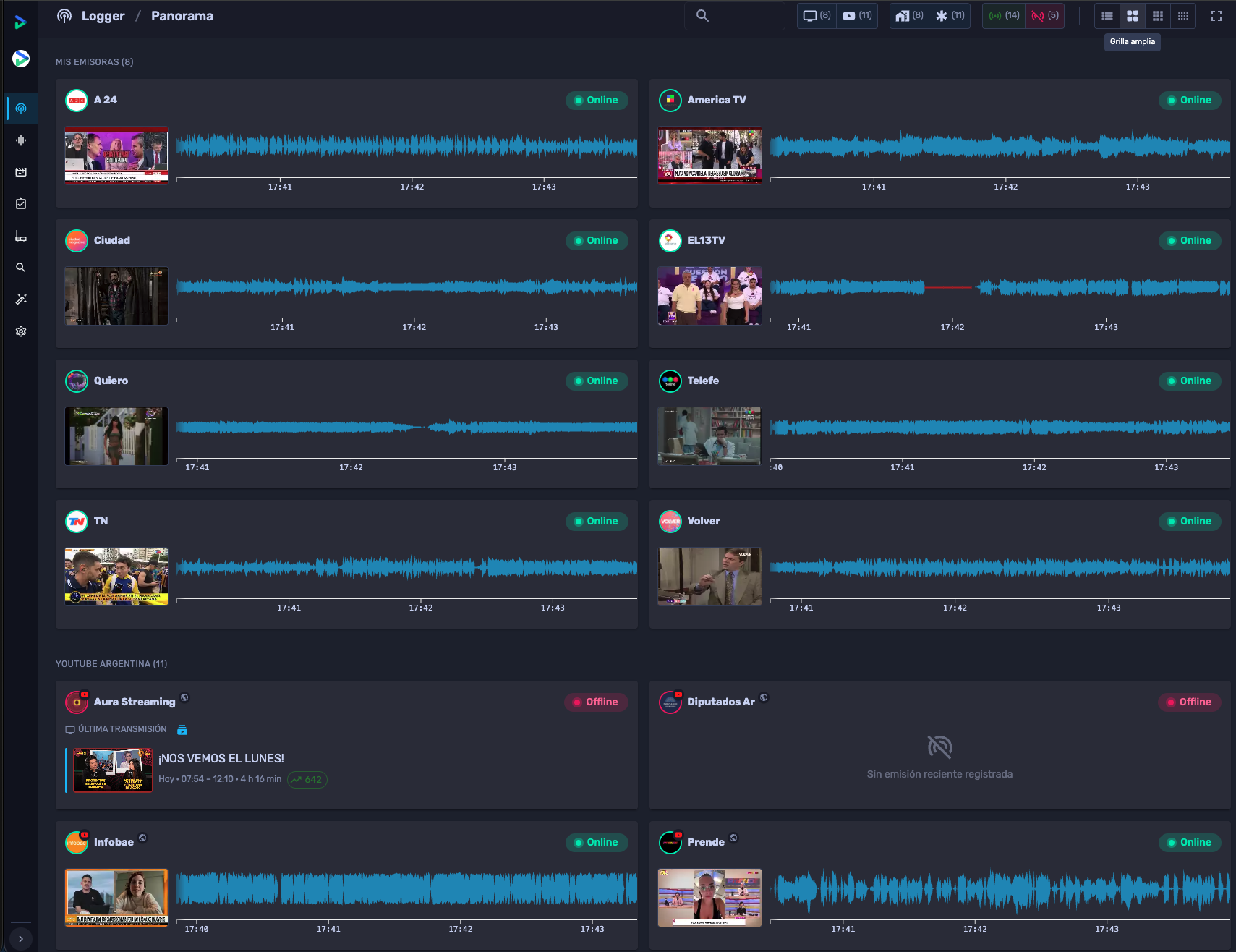The height and width of the screenshot is (952, 1236).
Task: Open settings gear in sidebar
Action: click(x=21, y=331)
